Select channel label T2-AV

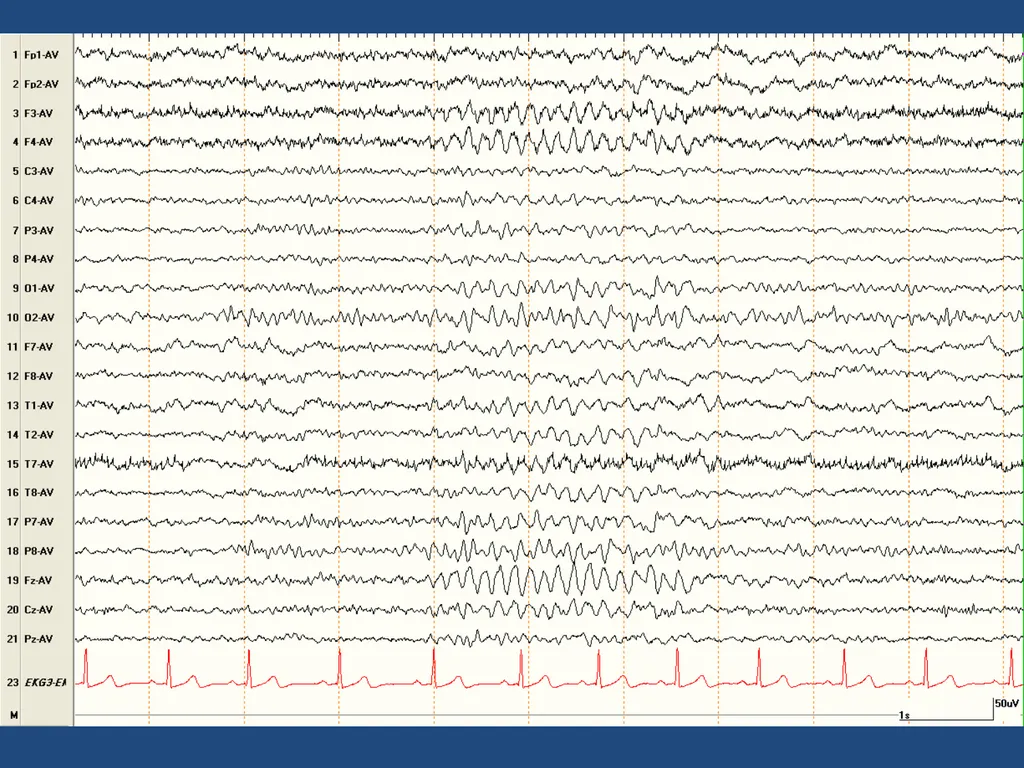(x=39, y=434)
